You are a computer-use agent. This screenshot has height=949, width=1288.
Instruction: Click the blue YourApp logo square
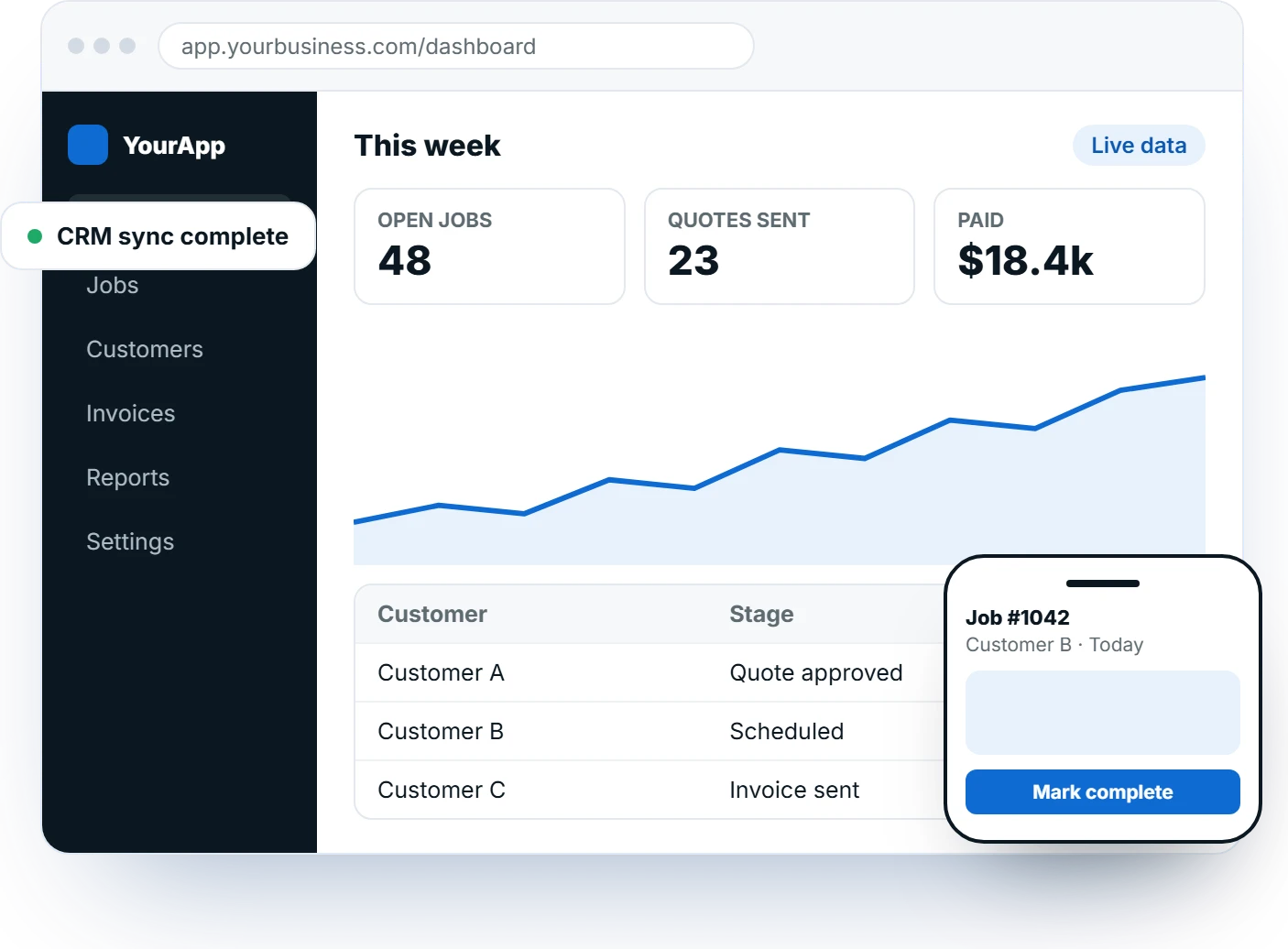[88, 145]
